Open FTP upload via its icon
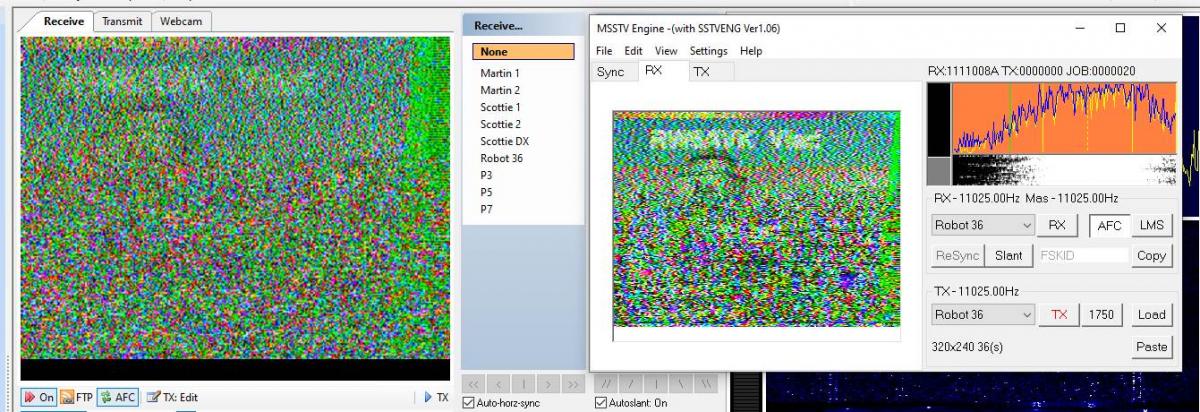Viewport: 1200px width, 412px height. click(x=65, y=397)
